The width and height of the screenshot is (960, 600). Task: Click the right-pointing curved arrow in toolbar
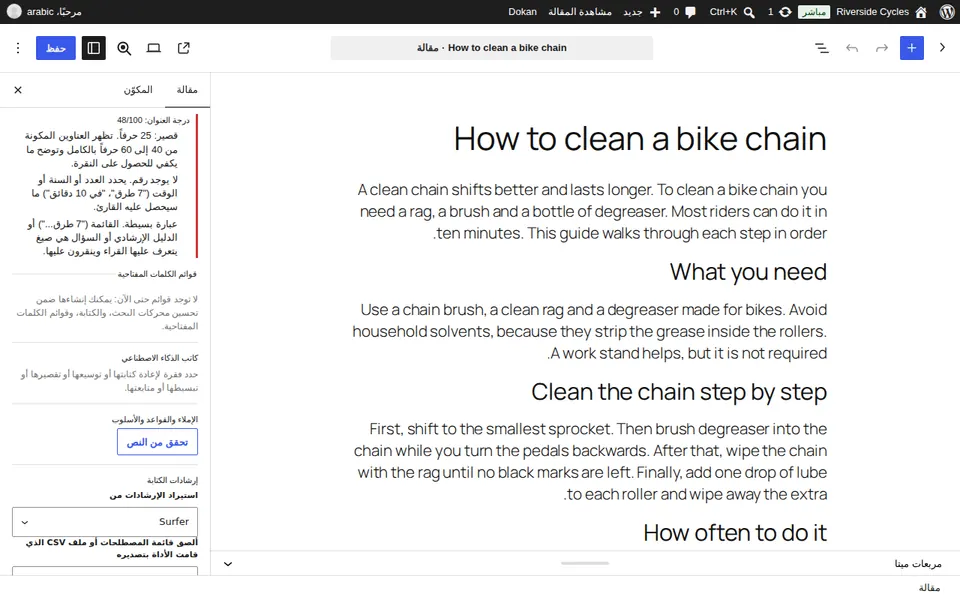tap(882, 48)
